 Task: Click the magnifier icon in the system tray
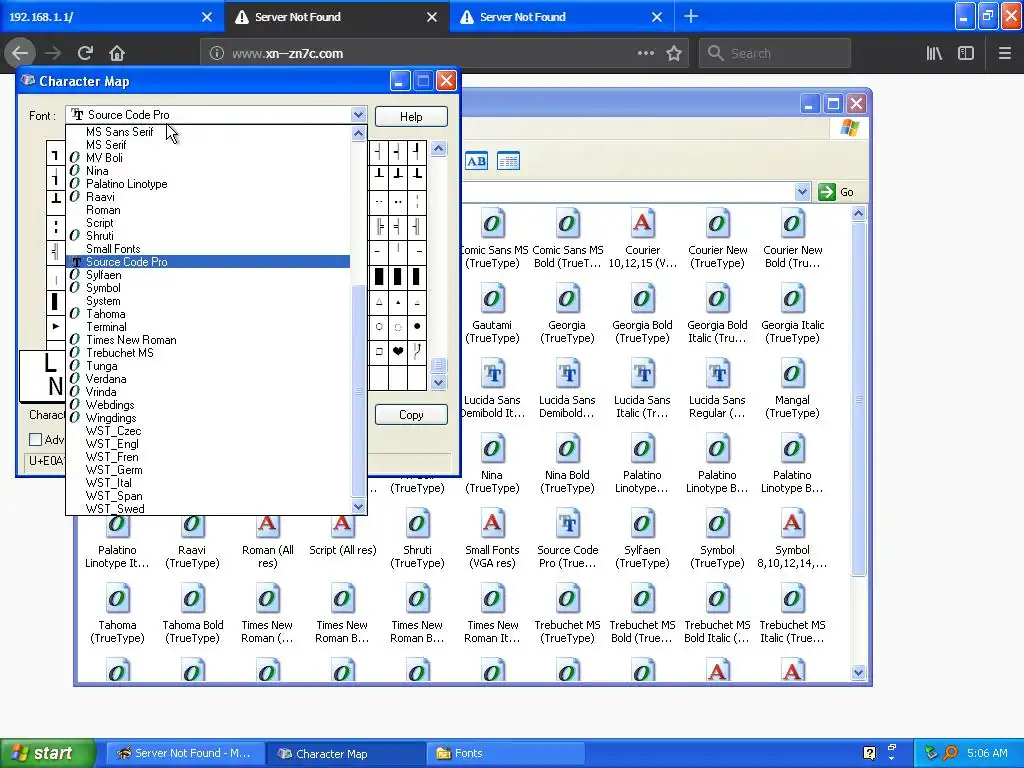click(951, 753)
